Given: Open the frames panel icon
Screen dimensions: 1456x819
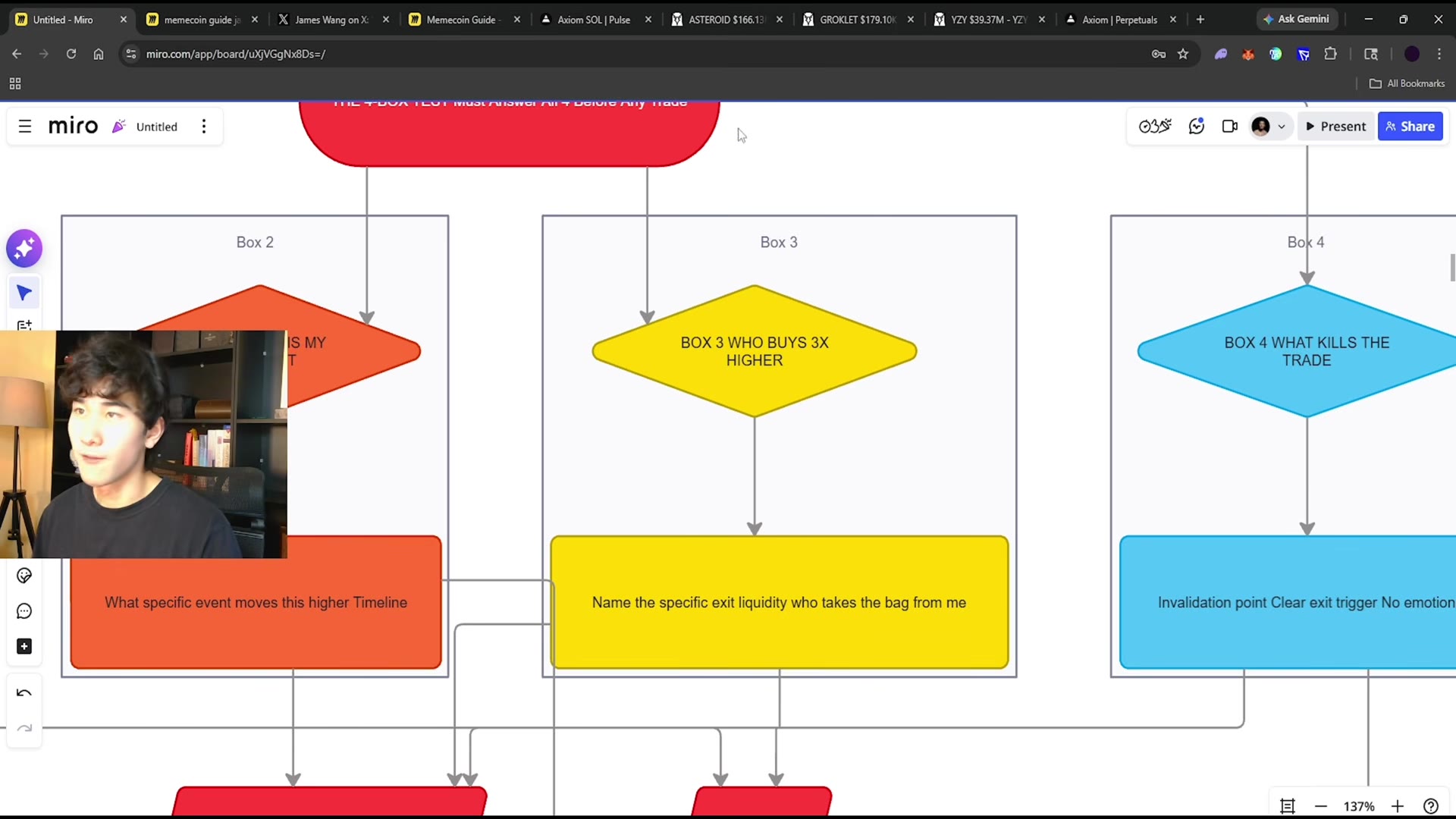Looking at the screenshot, I should 1287,806.
